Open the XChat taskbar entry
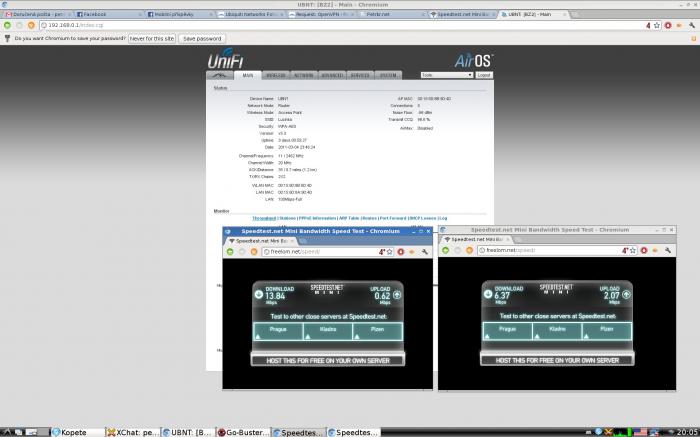The height and width of the screenshot is (437, 700). pyautogui.click(x=133, y=432)
